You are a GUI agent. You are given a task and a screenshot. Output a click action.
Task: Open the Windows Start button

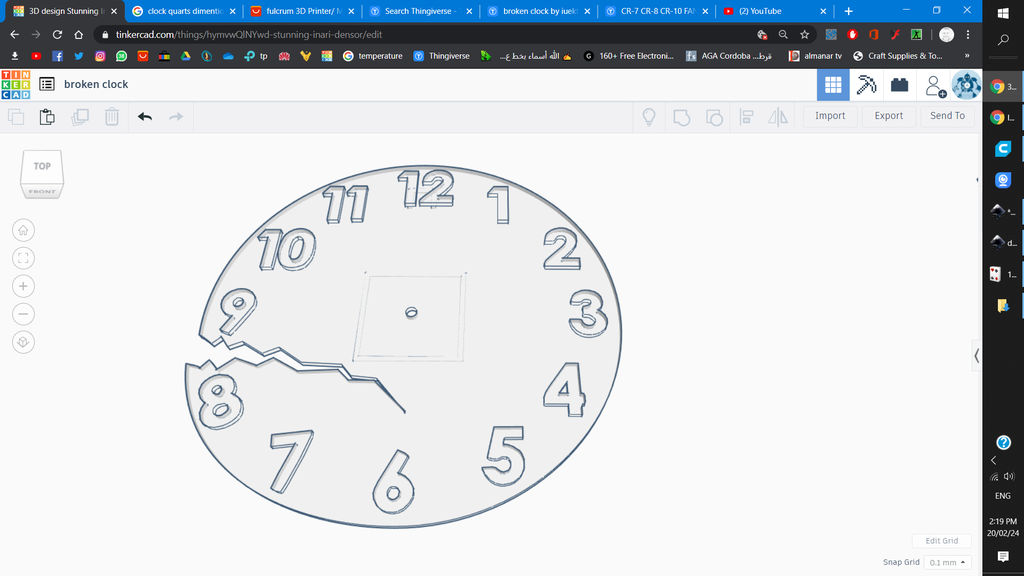1003,13
